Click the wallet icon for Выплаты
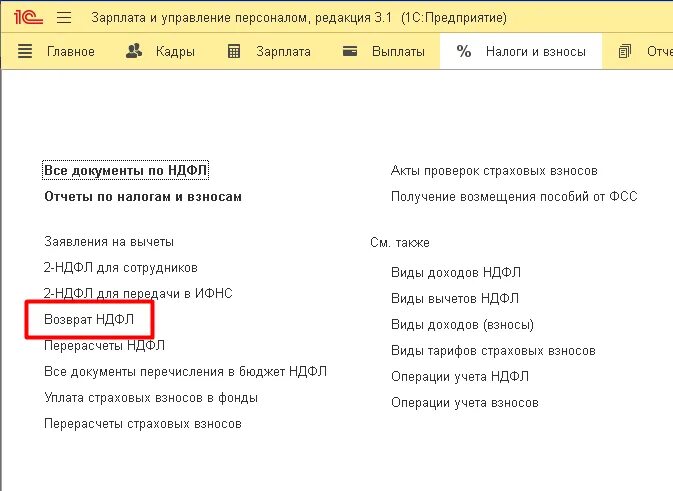This screenshot has height=491, width=673. point(350,52)
